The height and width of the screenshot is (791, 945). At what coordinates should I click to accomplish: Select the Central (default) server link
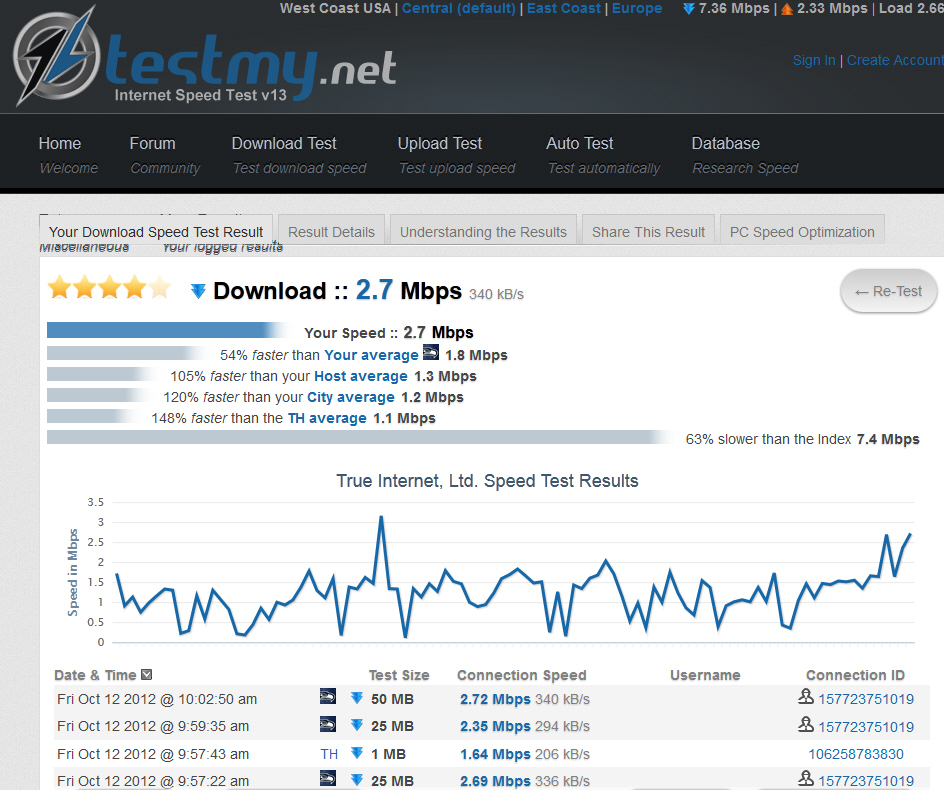pos(459,8)
